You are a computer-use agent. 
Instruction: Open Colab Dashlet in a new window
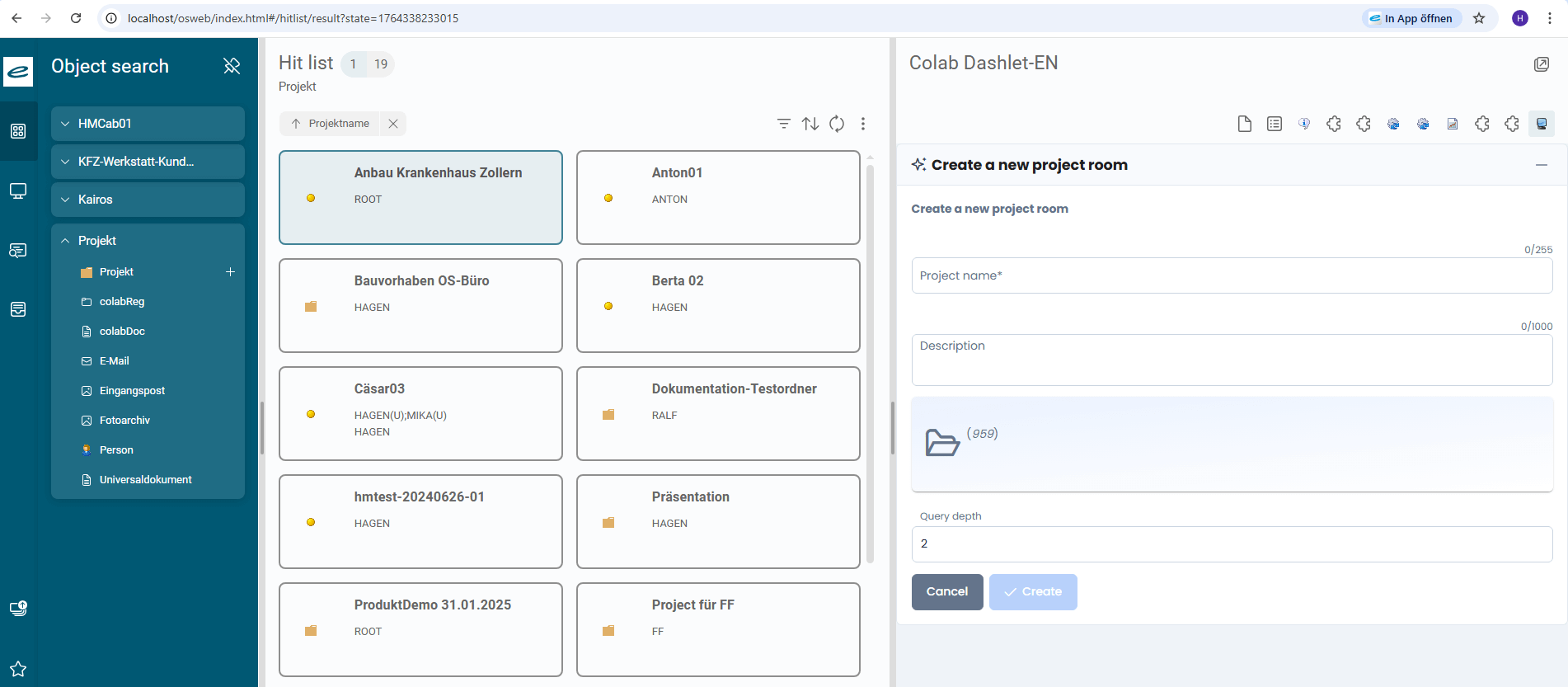[x=1541, y=64]
